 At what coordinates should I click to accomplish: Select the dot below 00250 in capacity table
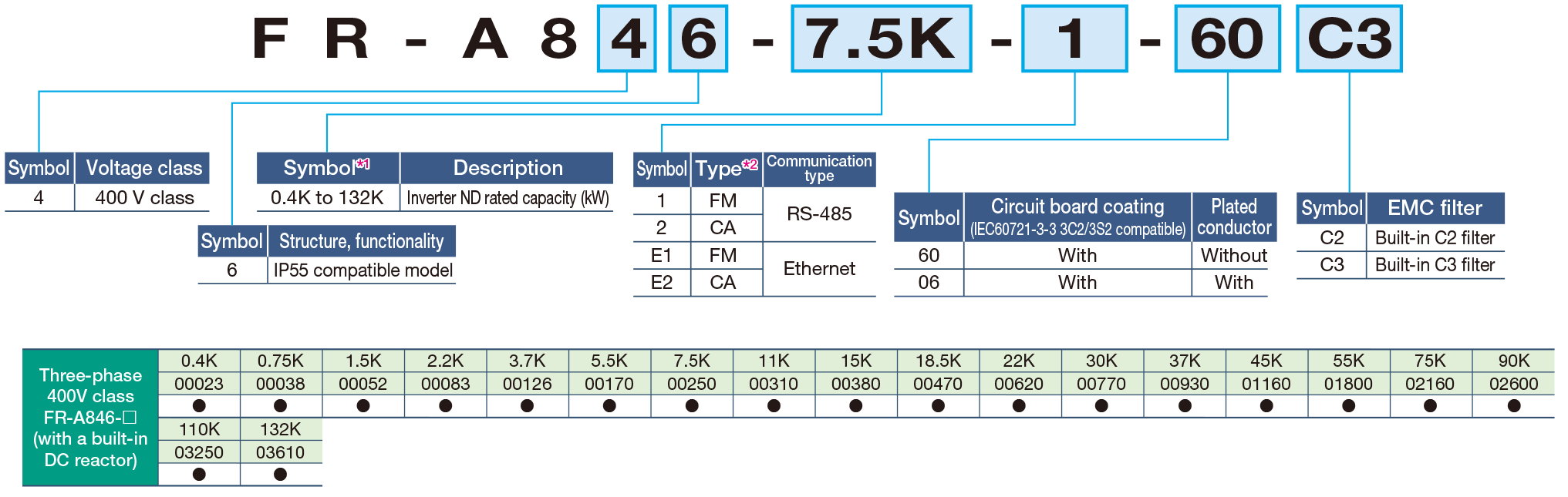click(692, 405)
